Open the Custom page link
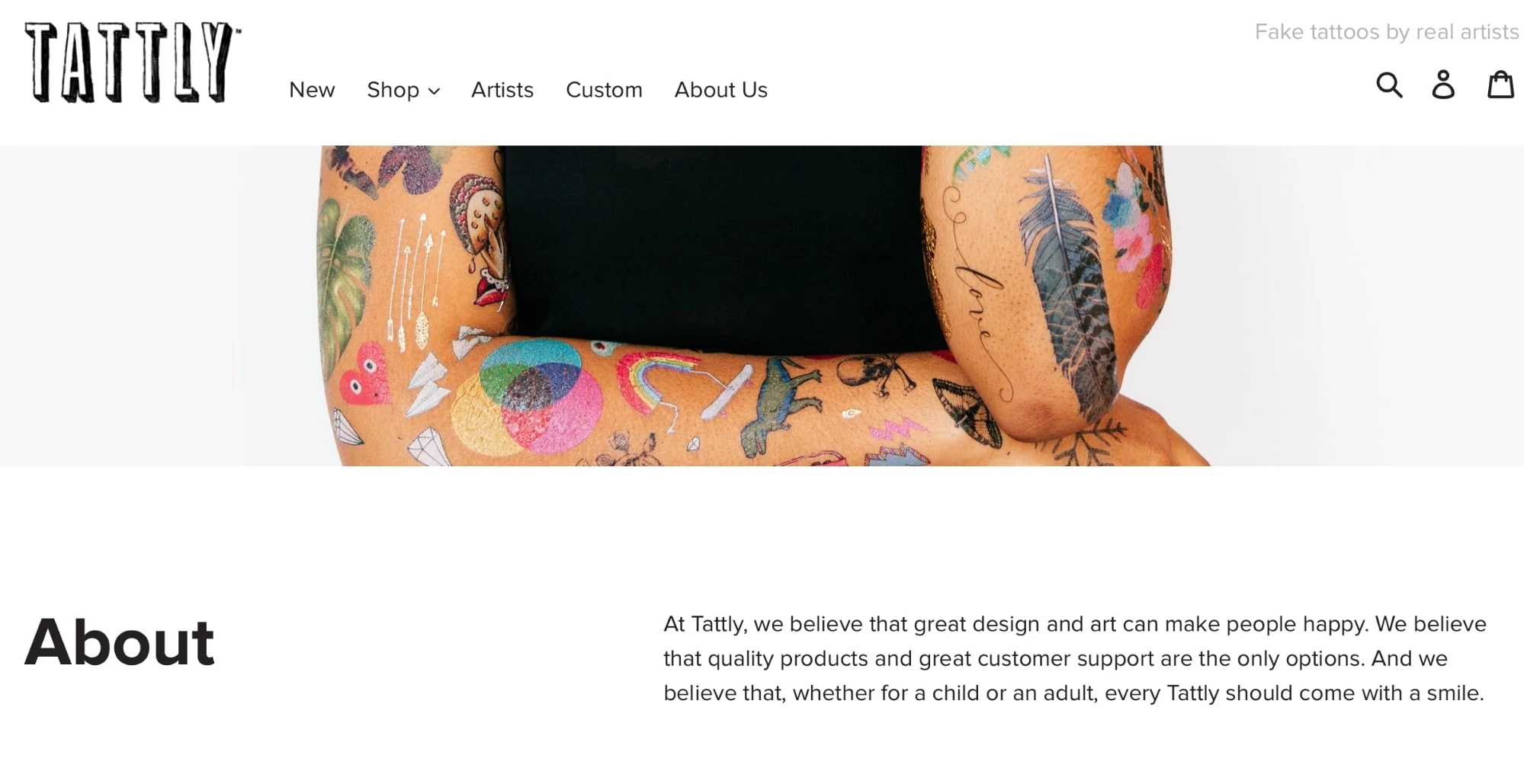This screenshot has height=784, width=1524. pyautogui.click(x=604, y=90)
